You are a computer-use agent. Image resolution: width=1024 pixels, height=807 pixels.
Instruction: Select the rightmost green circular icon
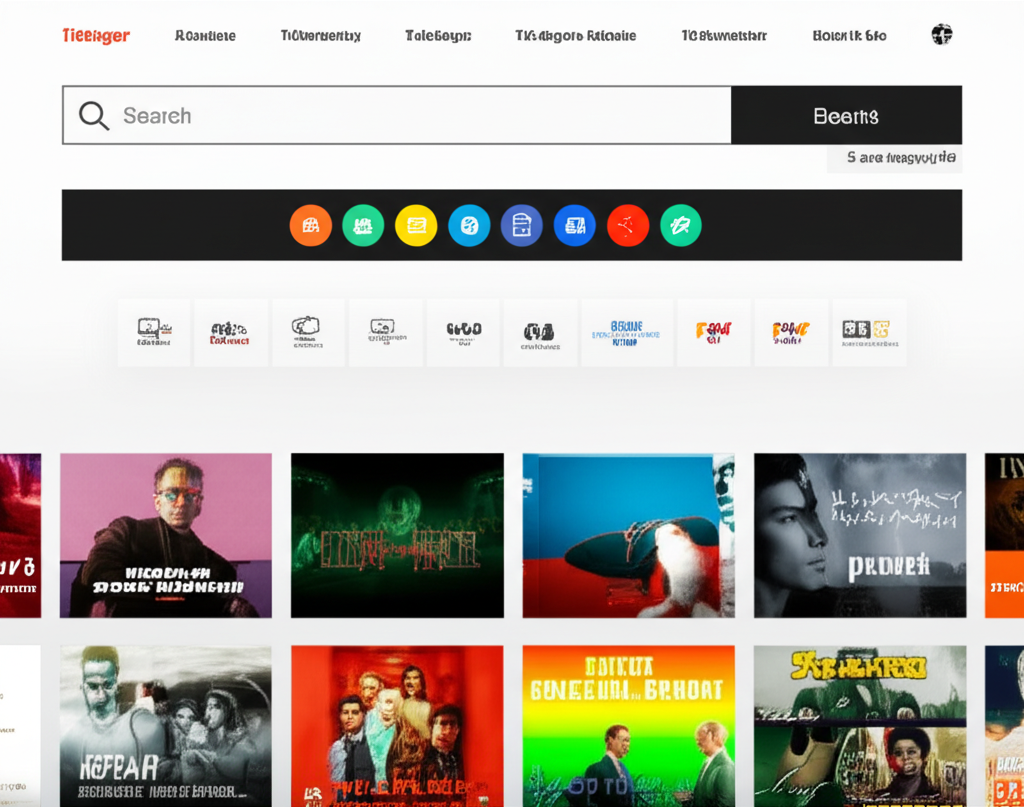[681, 226]
